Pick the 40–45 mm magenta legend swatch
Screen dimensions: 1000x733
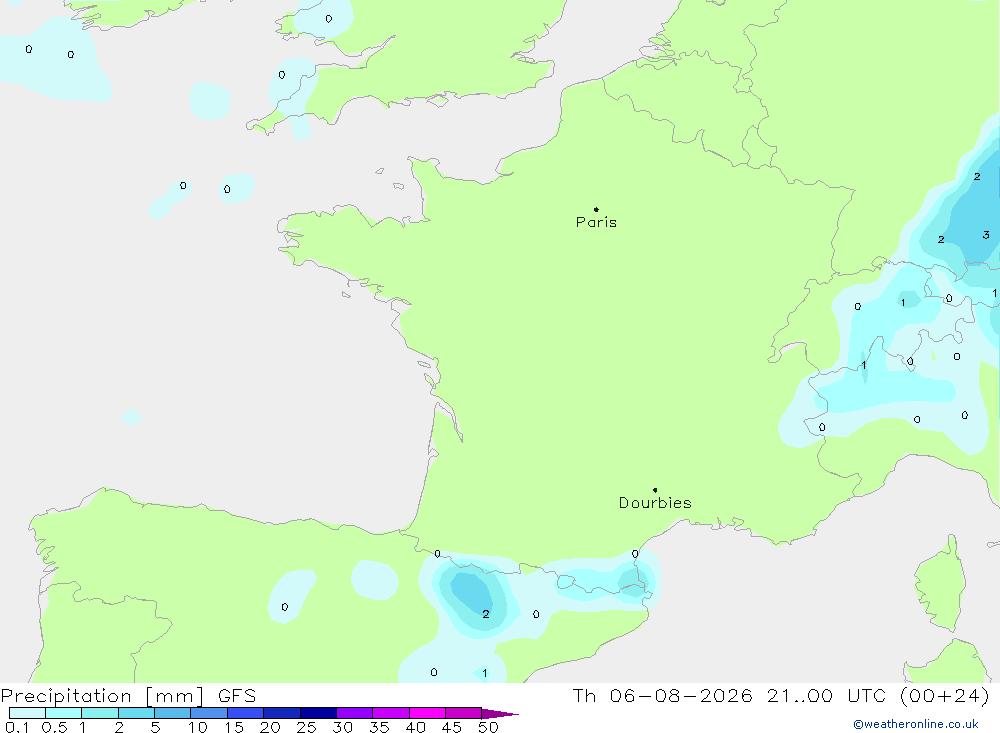click(427, 713)
